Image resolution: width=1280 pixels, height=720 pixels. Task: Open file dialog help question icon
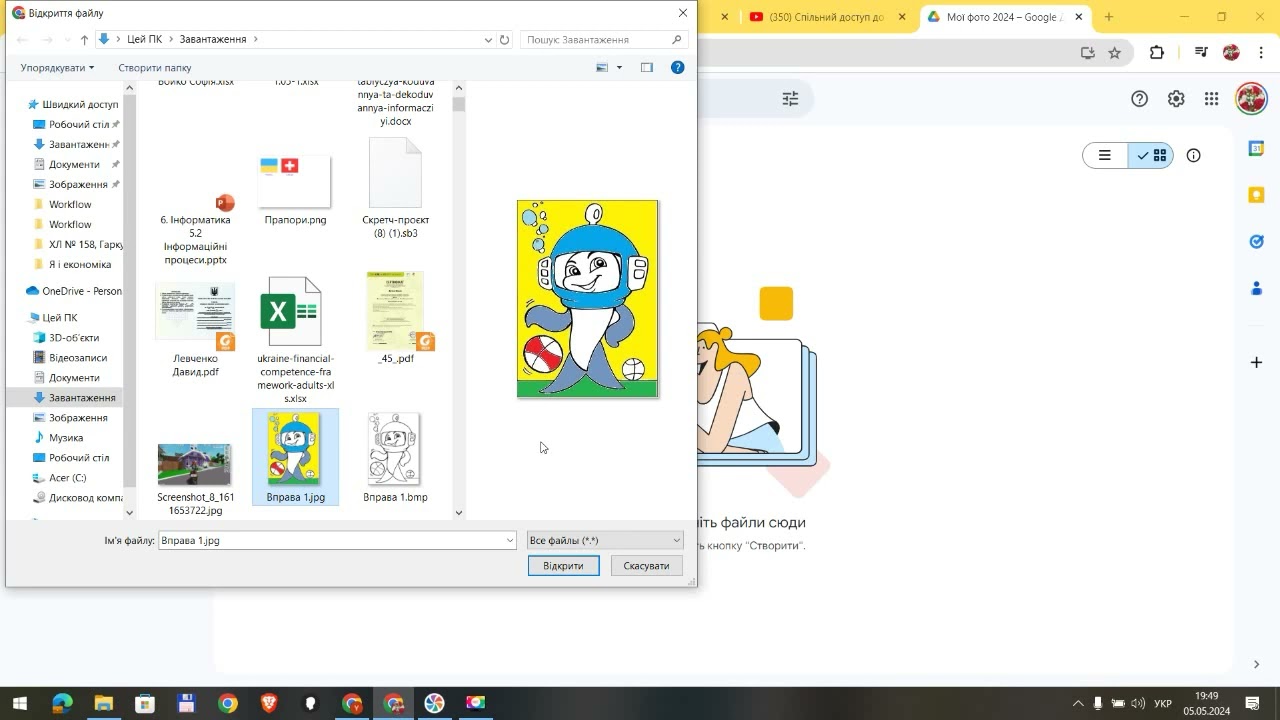click(x=677, y=68)
